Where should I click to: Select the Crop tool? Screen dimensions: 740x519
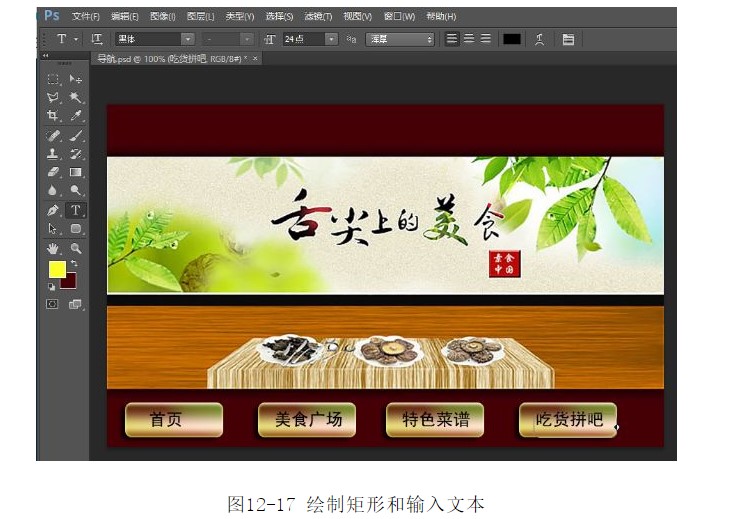pyautogui.click(x=53, y=116)
